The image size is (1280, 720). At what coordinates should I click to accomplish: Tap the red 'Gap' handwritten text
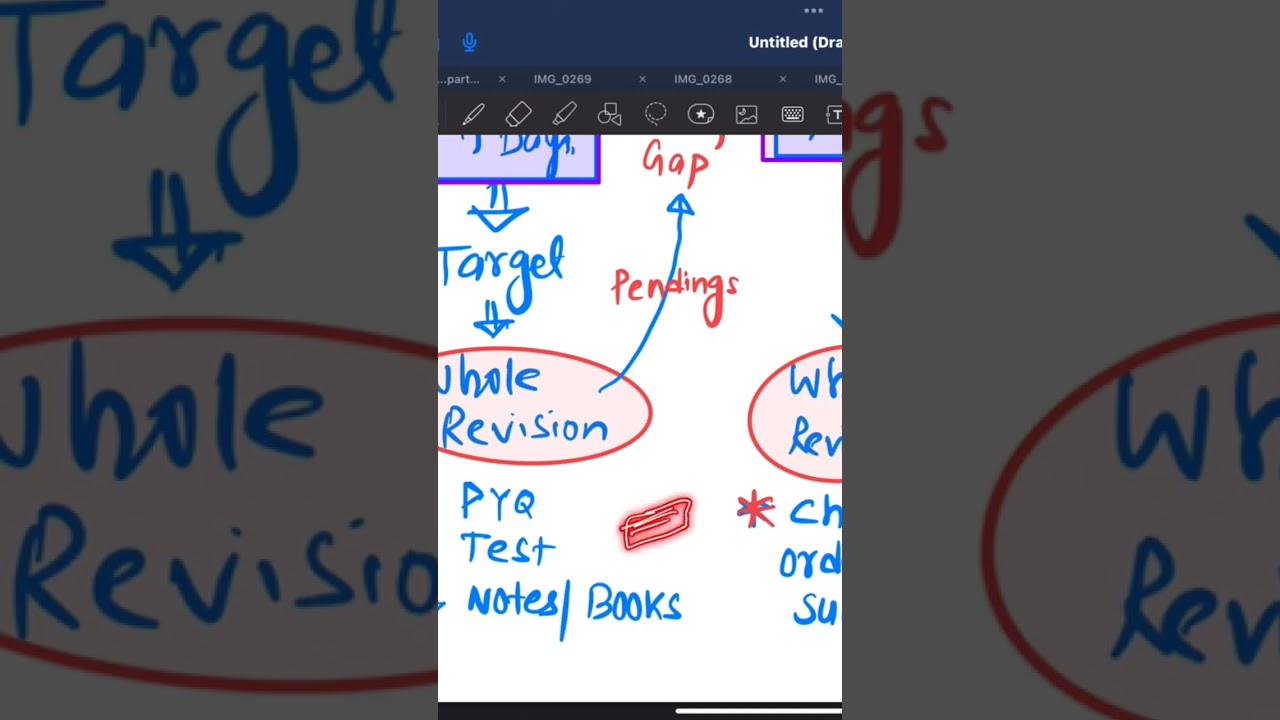677,160
